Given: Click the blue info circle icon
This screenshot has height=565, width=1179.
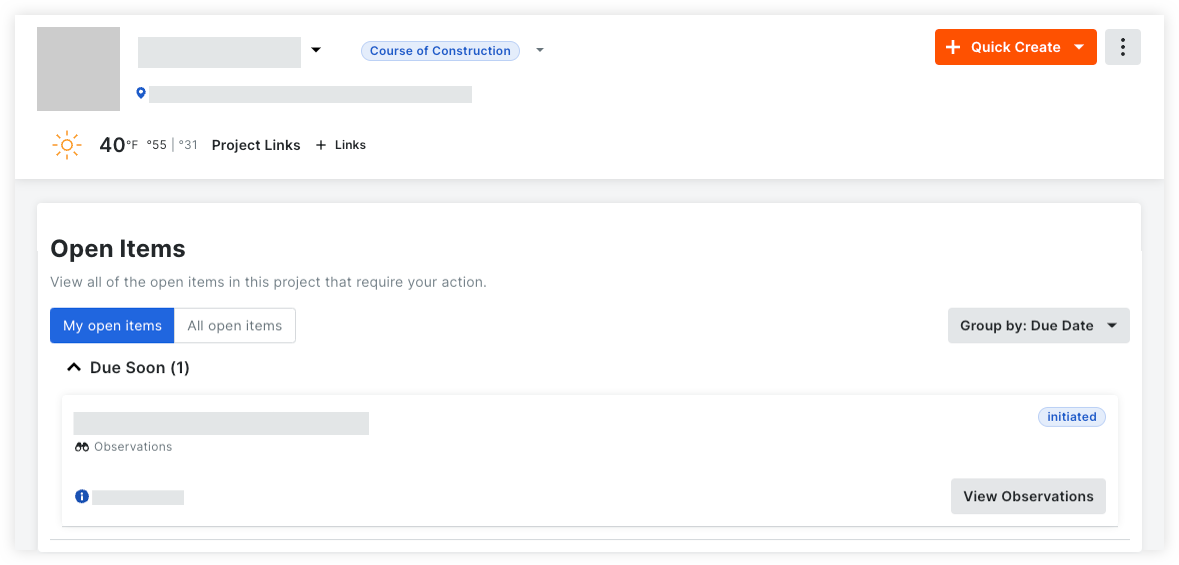Looking at the screenshot, I should tap(82, 497).
